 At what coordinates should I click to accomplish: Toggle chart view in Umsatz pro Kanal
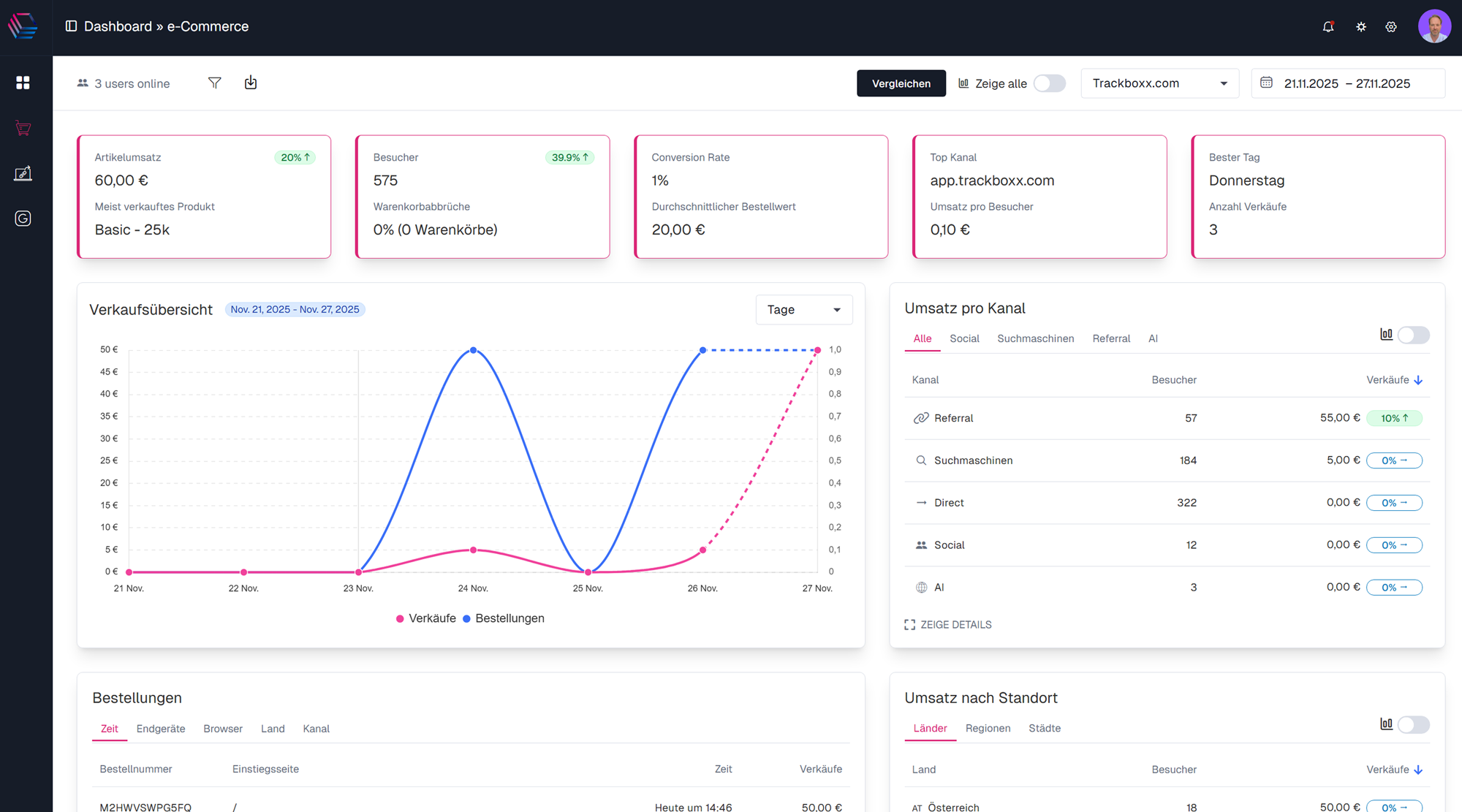[x=1412, y=335]
